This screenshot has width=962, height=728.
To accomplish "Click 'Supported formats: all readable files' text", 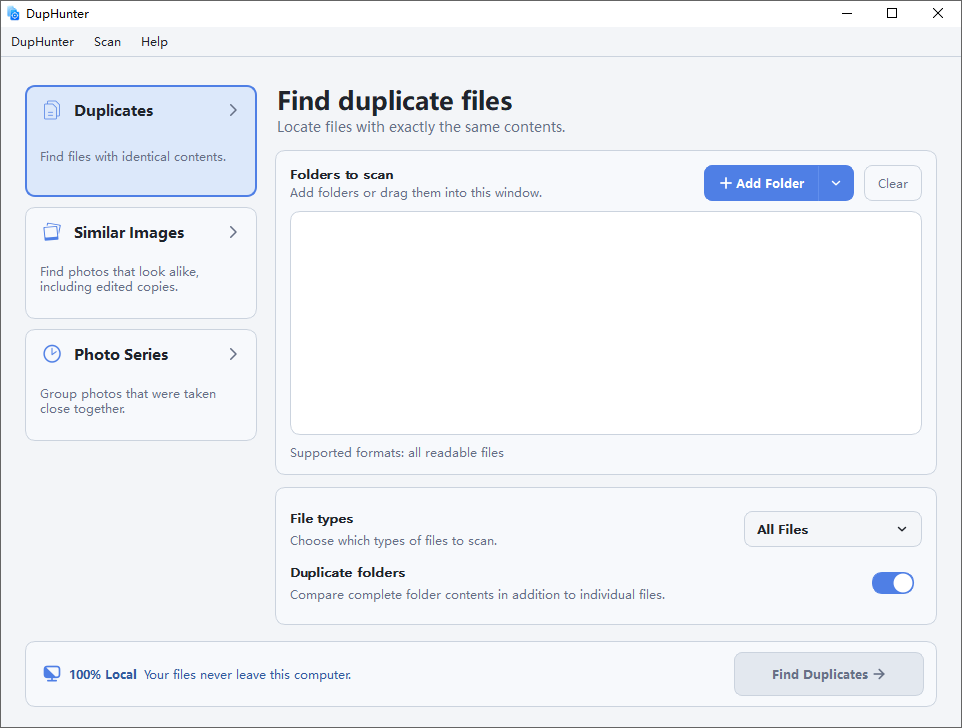I will (x=397, y=453).
